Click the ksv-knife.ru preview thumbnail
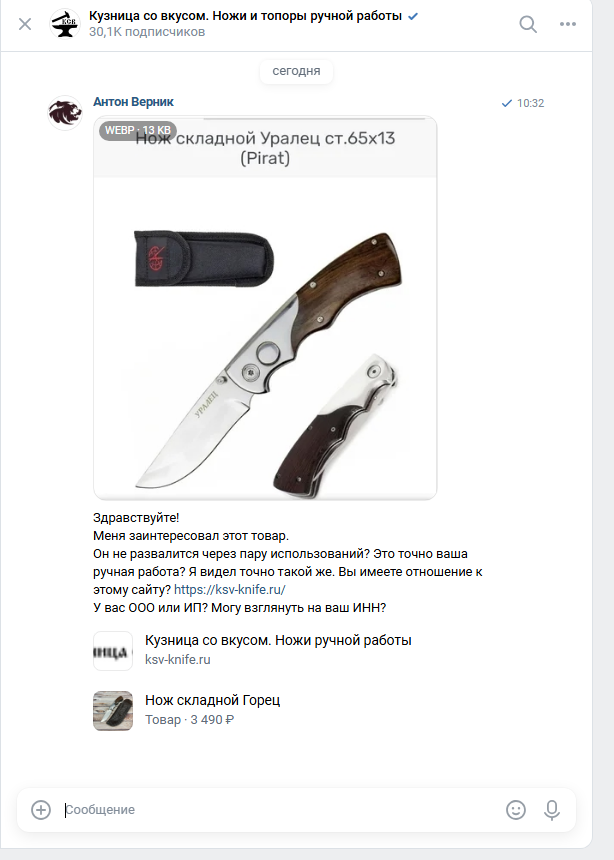The width and height of the screenshot is (614, 860). pyautogui.click(x=113, y=651)
